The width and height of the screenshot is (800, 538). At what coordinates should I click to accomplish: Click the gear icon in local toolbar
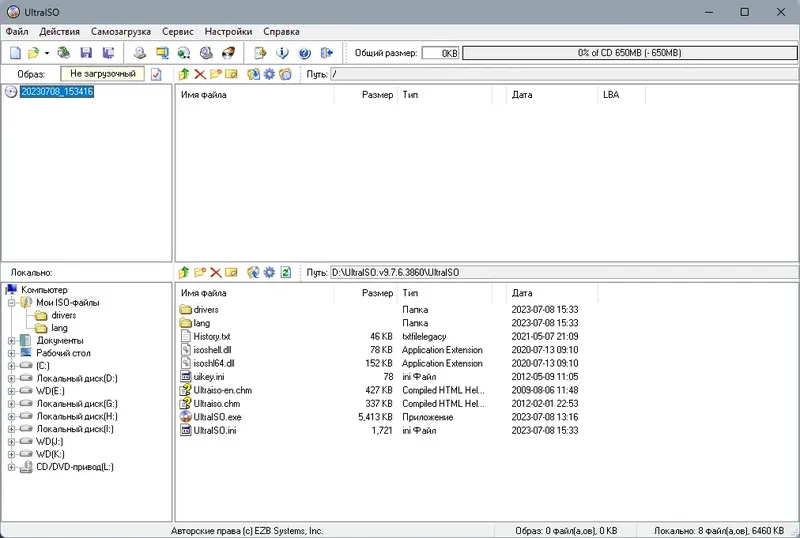[x=269, y=273]
